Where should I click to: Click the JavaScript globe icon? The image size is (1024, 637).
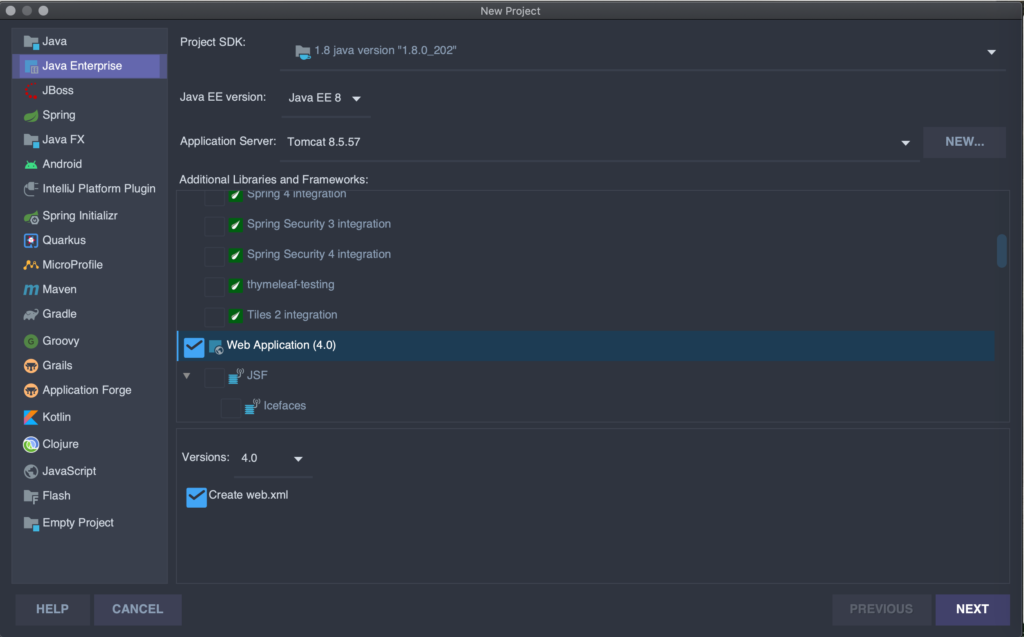pos(31,471)
